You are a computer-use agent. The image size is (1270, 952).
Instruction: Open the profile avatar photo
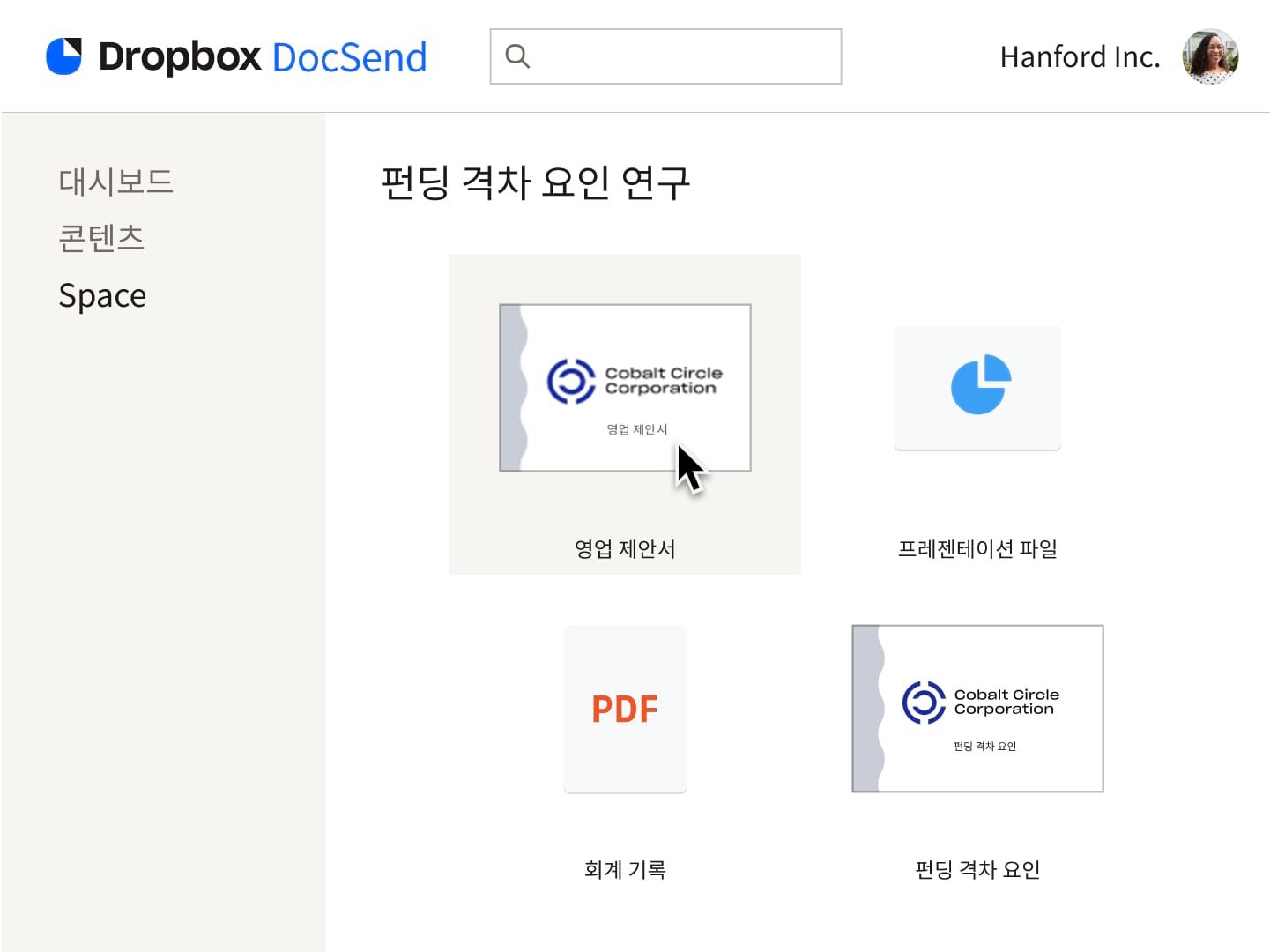coord(1210,56)
